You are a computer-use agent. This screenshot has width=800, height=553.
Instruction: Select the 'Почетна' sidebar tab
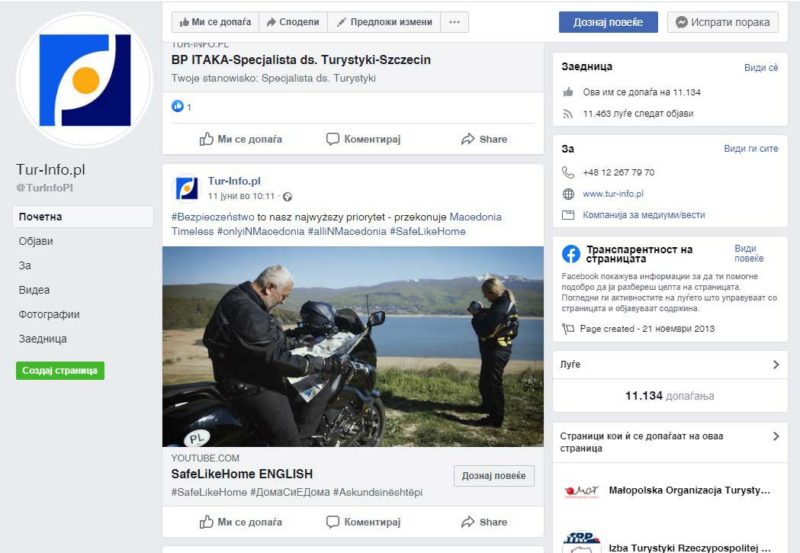83,216
